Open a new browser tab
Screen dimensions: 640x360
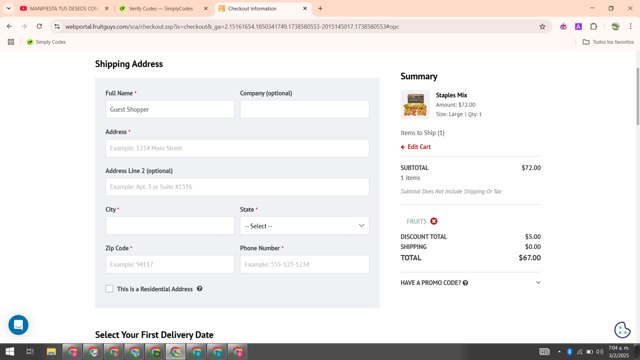click(x=320, y=8)
